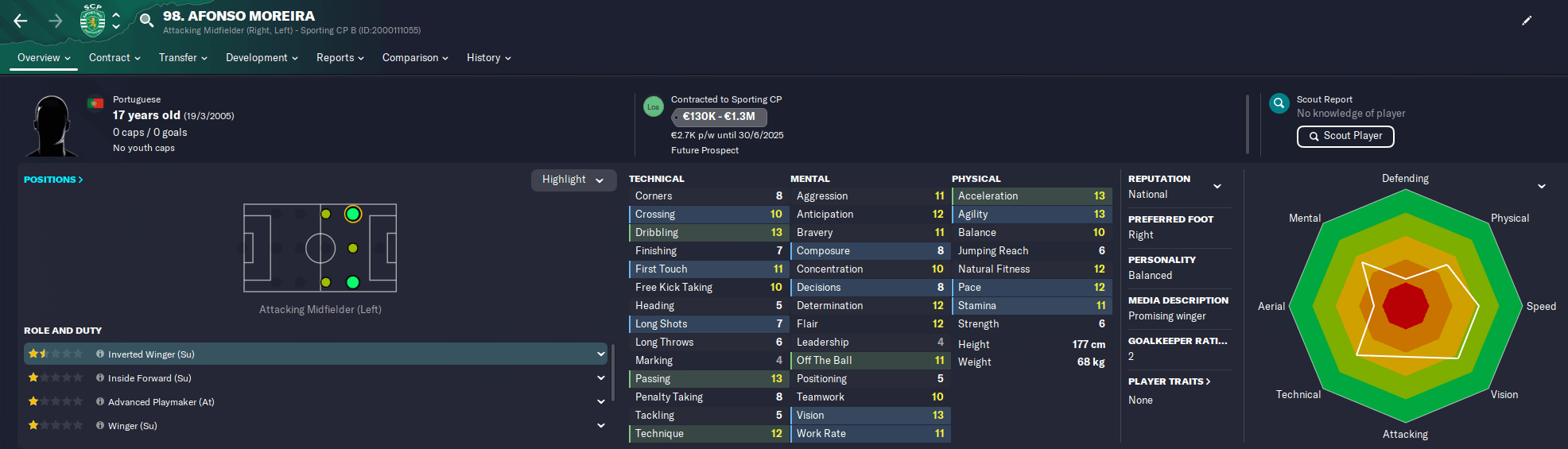Click the role and duty list scrollbar
1568x449 pixels.
click(613, 374)
